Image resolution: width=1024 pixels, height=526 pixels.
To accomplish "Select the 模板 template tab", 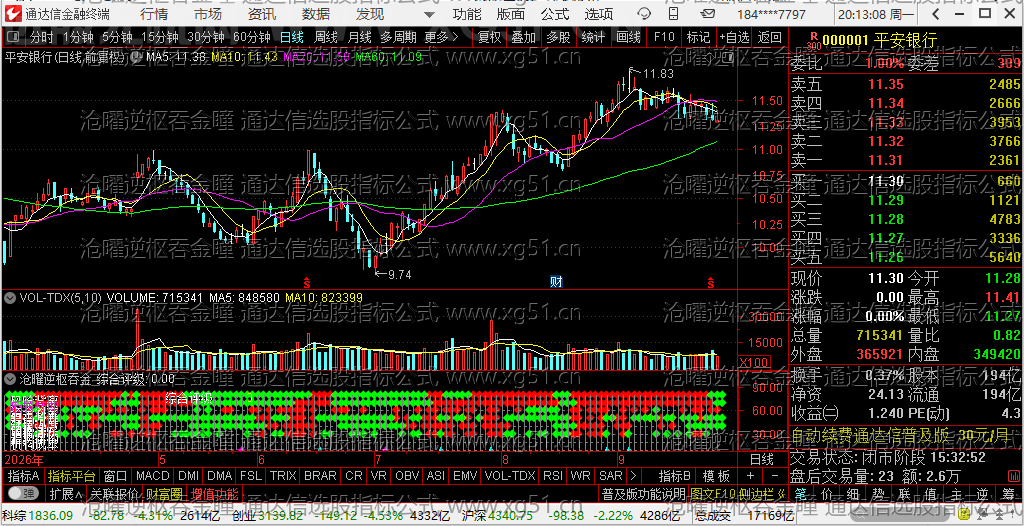I will [716, 476].
